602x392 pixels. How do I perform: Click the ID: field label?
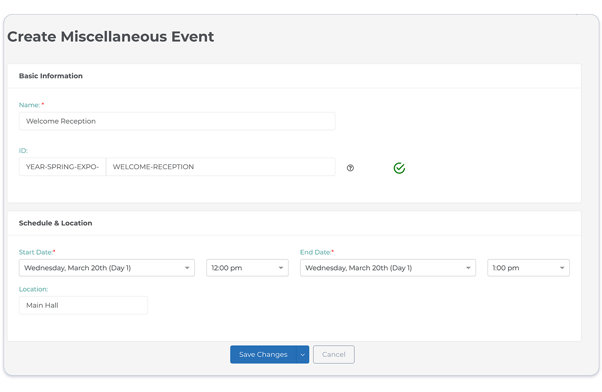(x=23, y=151)
